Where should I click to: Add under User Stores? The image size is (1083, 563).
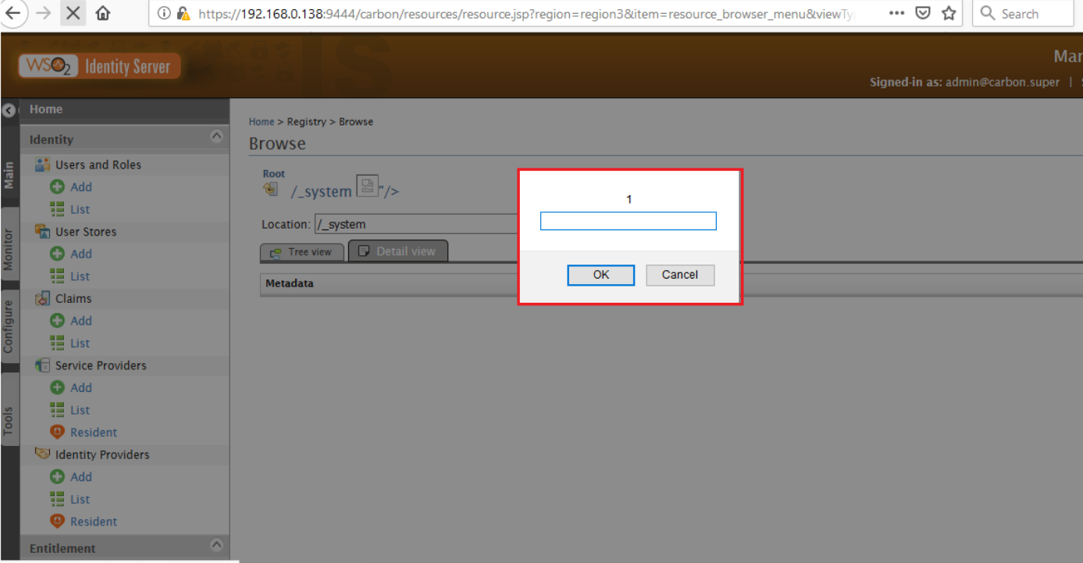coord(81,254)
